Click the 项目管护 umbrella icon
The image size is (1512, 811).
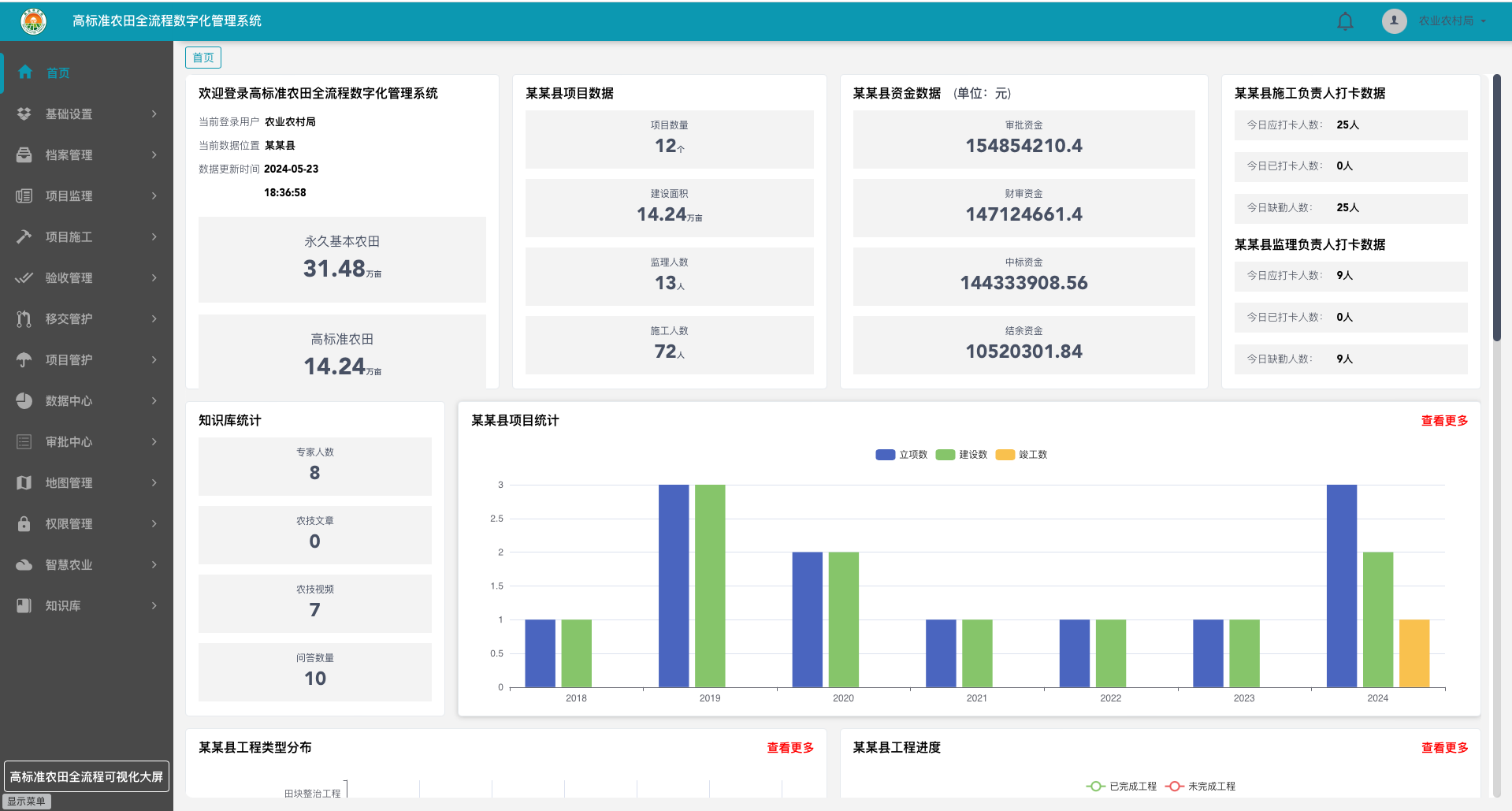(x=24, y=359)
